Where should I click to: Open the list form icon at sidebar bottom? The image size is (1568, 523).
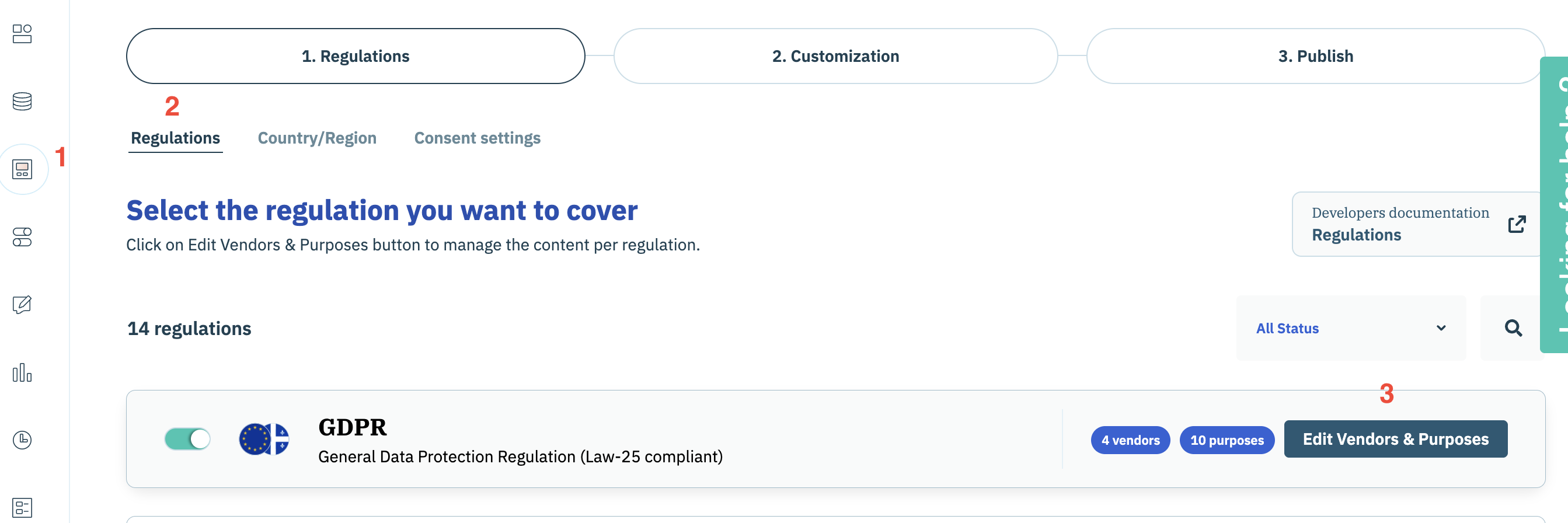tap(23, 507)
